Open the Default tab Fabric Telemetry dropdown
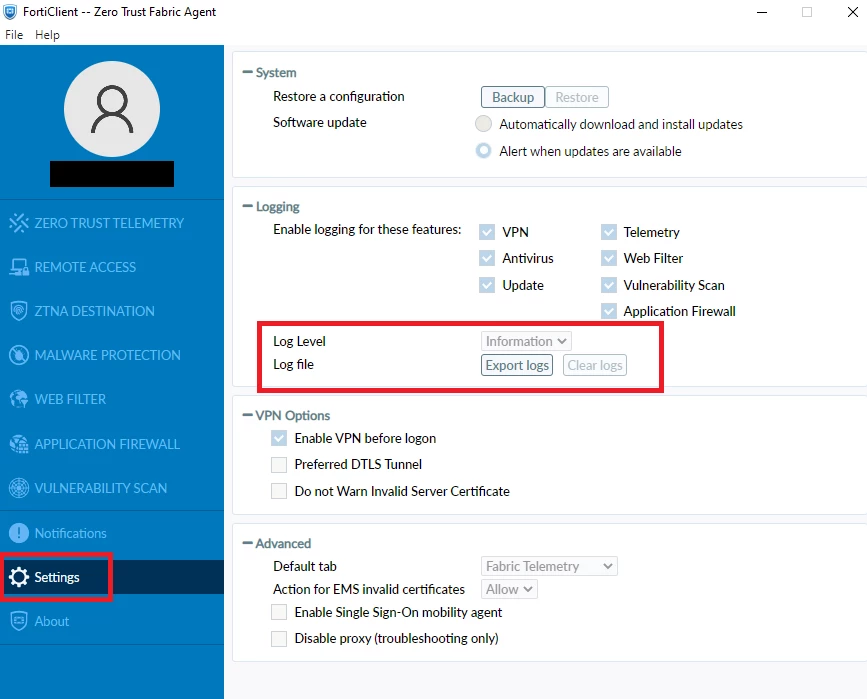 click(549, 566)
